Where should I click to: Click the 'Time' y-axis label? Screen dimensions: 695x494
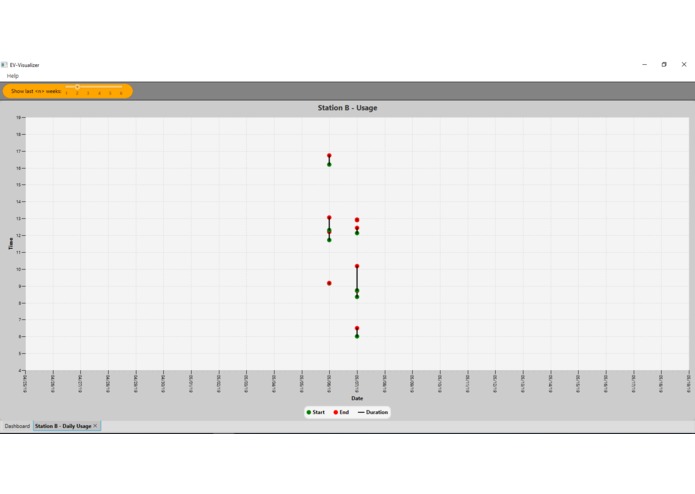click(x=11, y=244)
